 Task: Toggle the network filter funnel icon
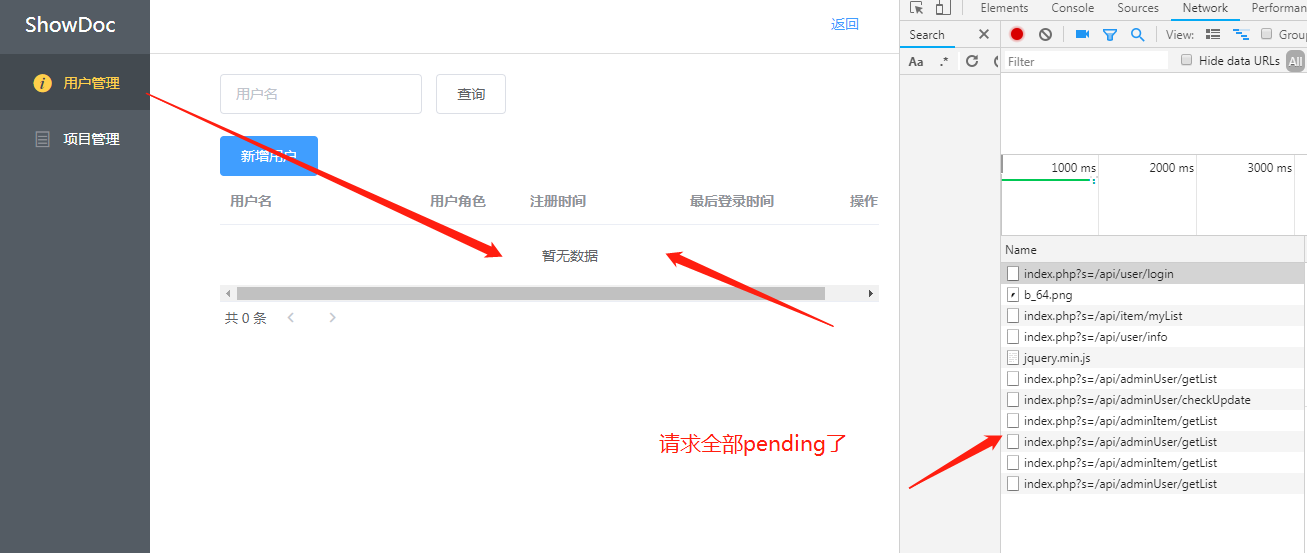[1110, 34]
